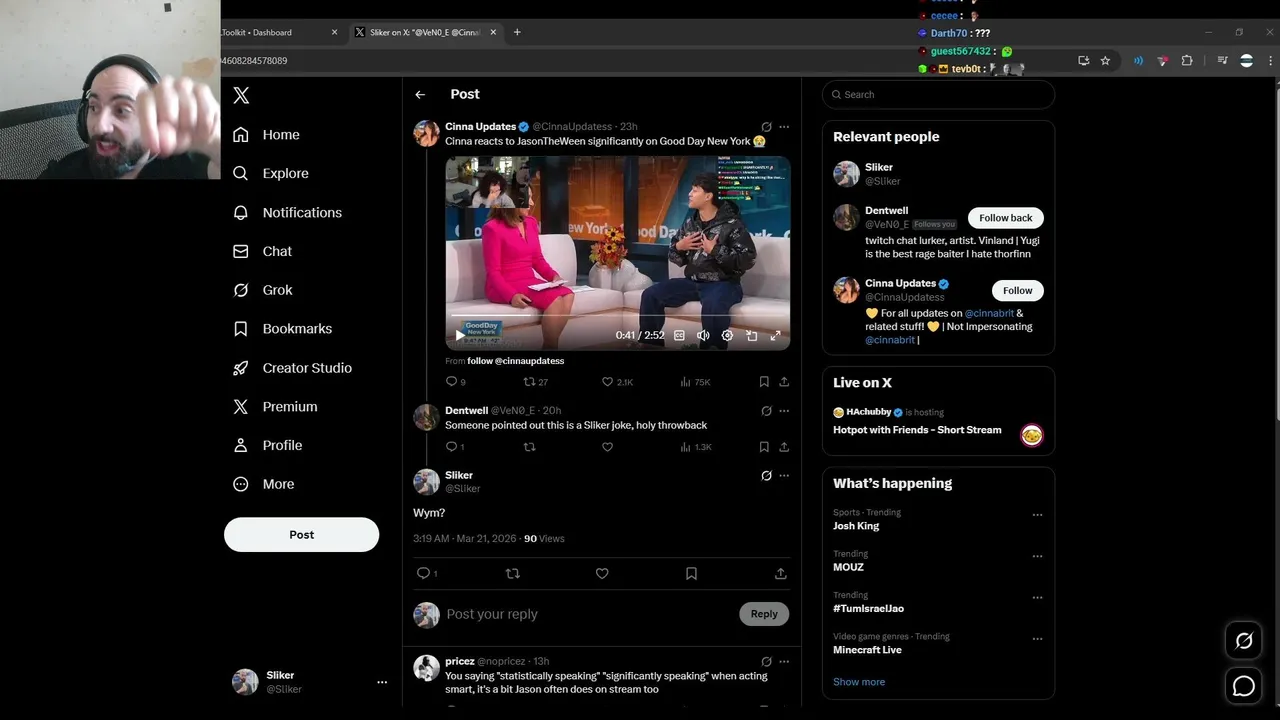Reply to Cinna Updates post (9 replies)
This screenshot has width=1280, height=720.
[x=455, y=382]
